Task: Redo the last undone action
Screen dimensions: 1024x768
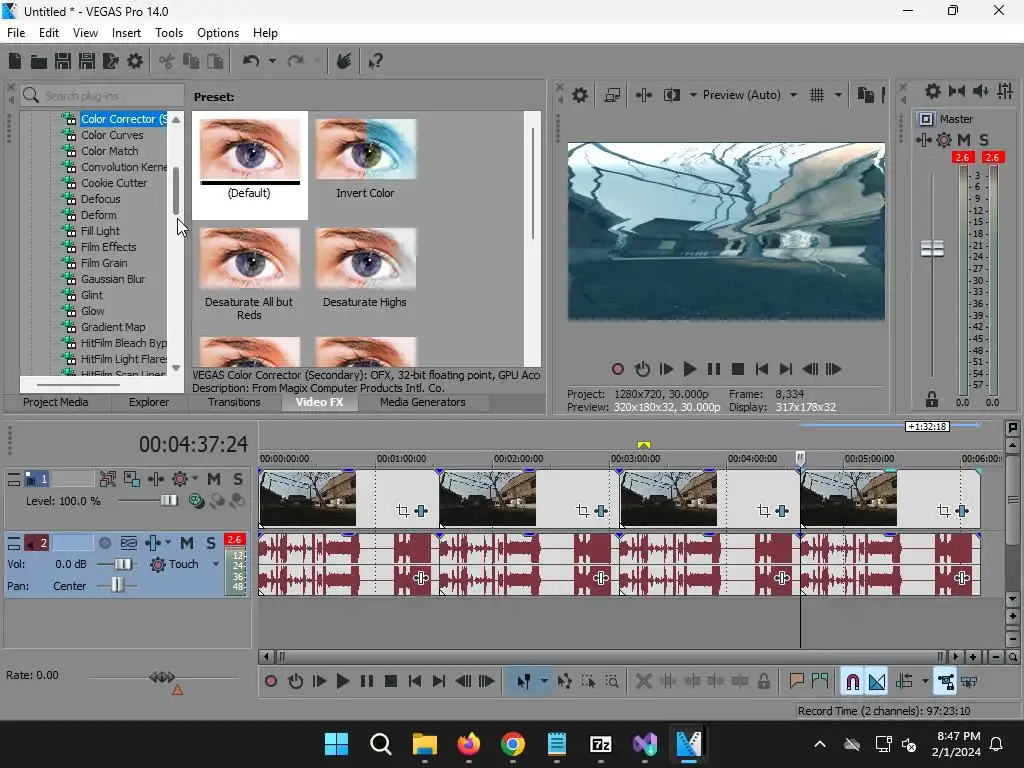Action: pos(296,61)
